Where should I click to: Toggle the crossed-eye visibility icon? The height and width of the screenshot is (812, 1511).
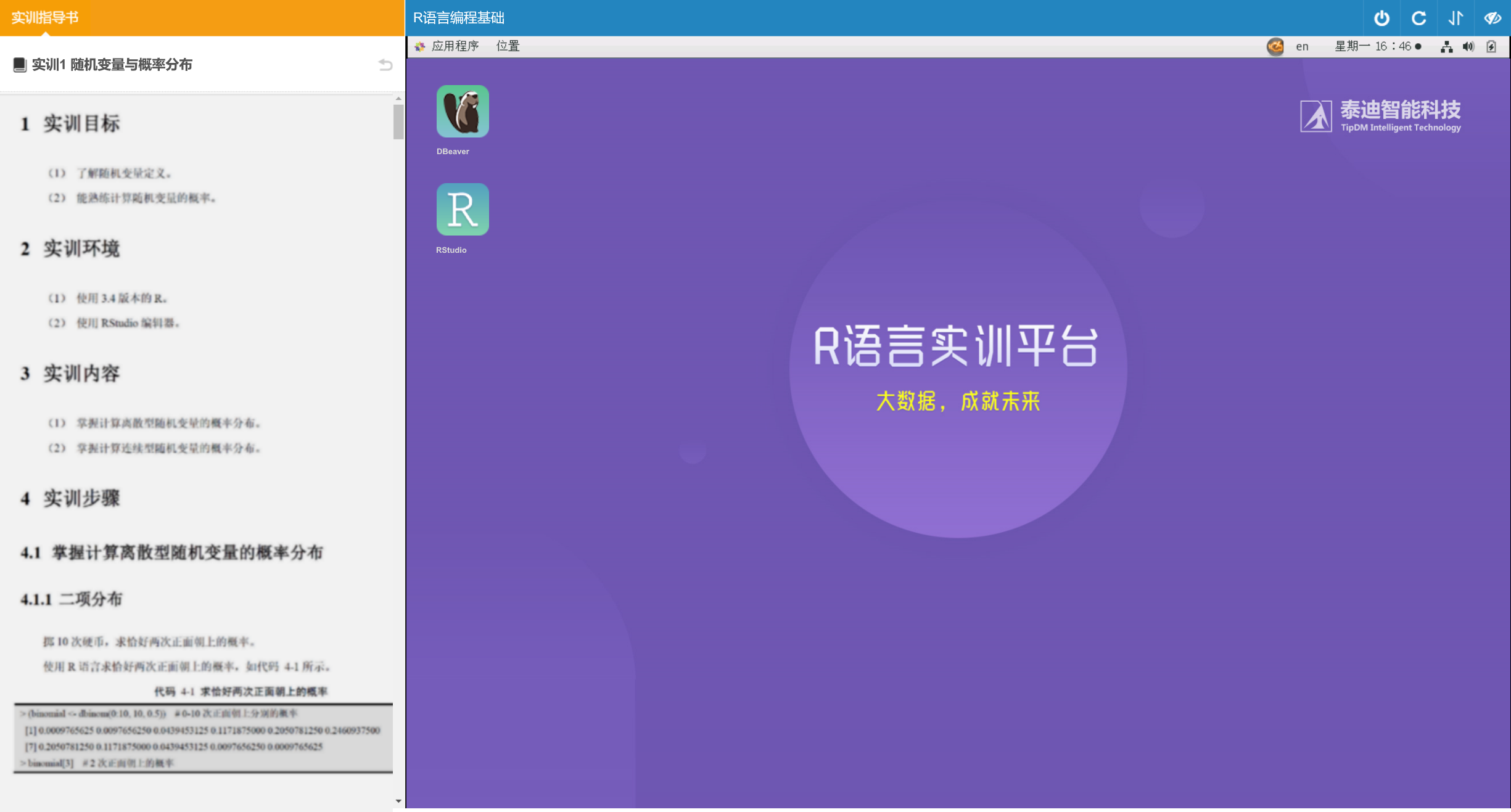1492,18
